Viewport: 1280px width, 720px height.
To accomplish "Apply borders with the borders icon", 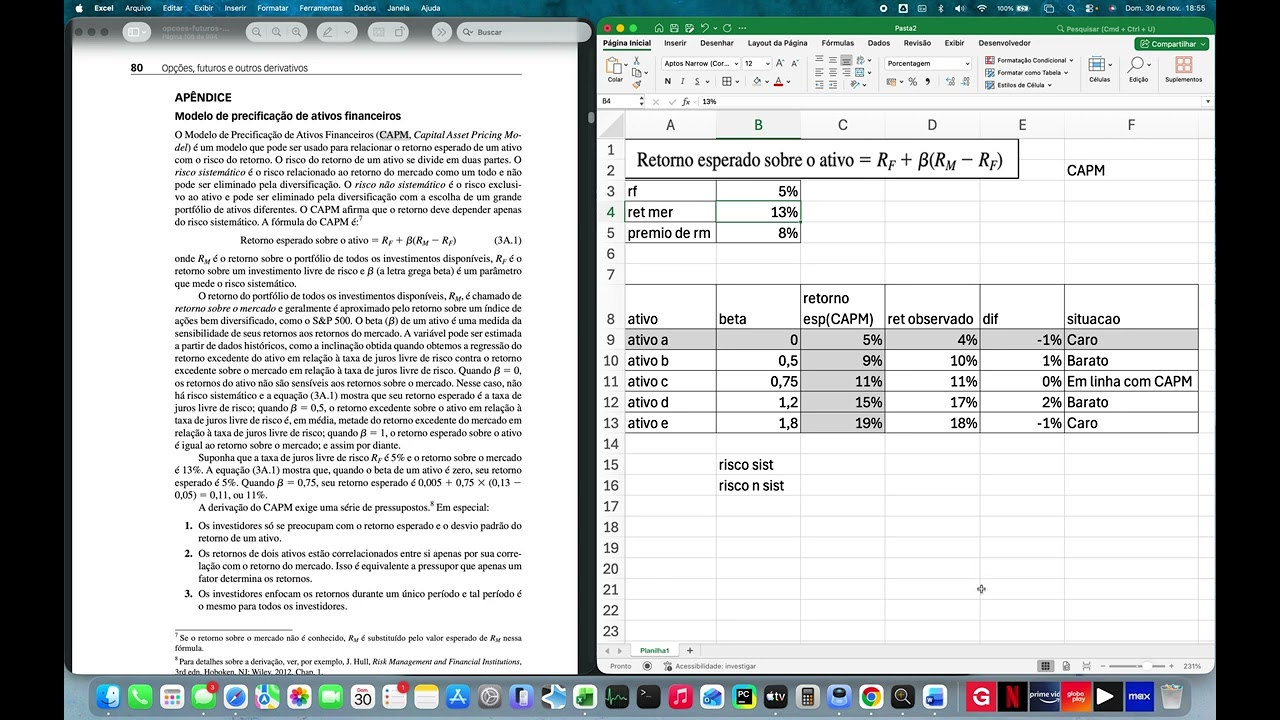I will (x=727, y=81).
